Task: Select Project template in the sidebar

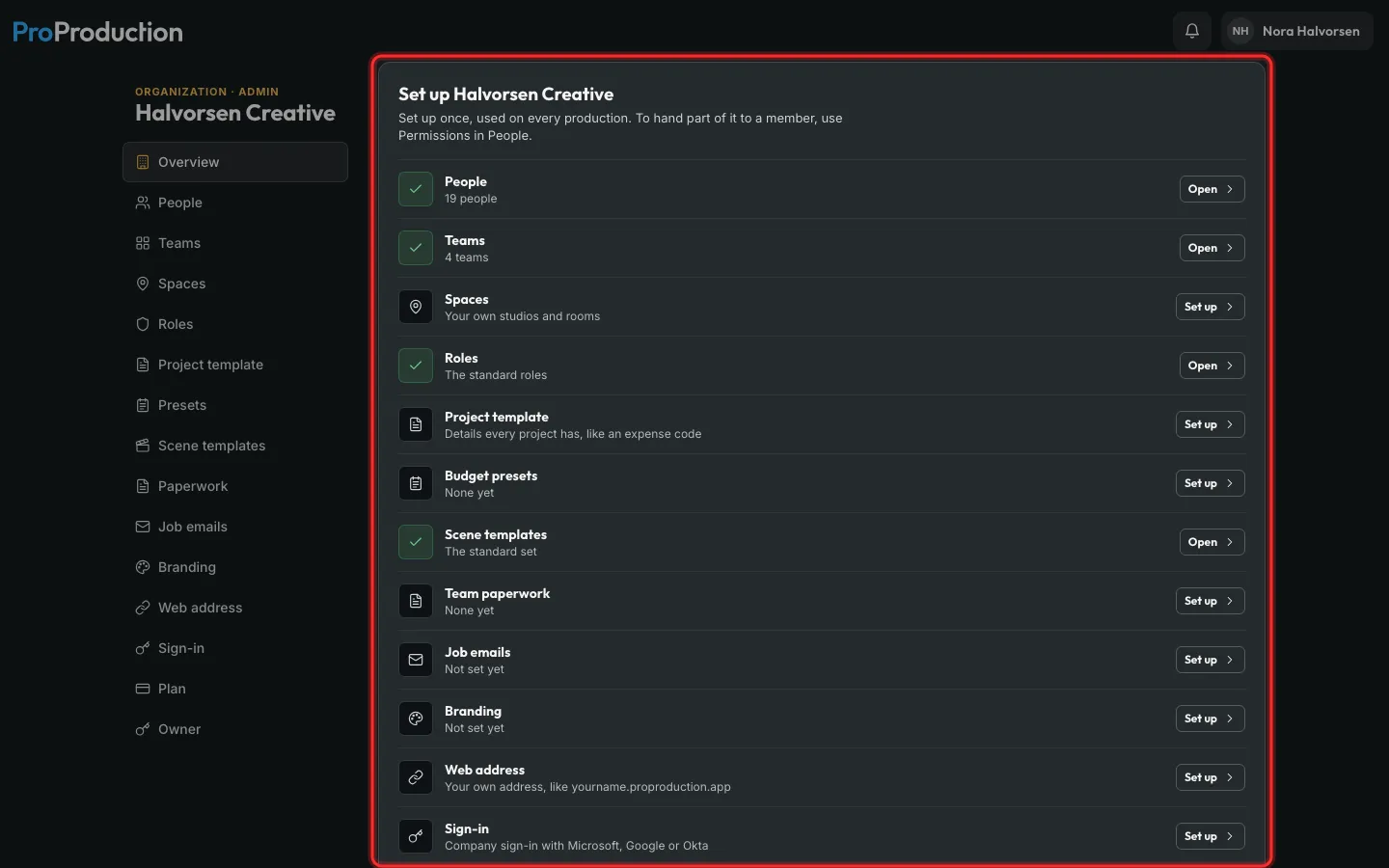Action: pos(235,365)
